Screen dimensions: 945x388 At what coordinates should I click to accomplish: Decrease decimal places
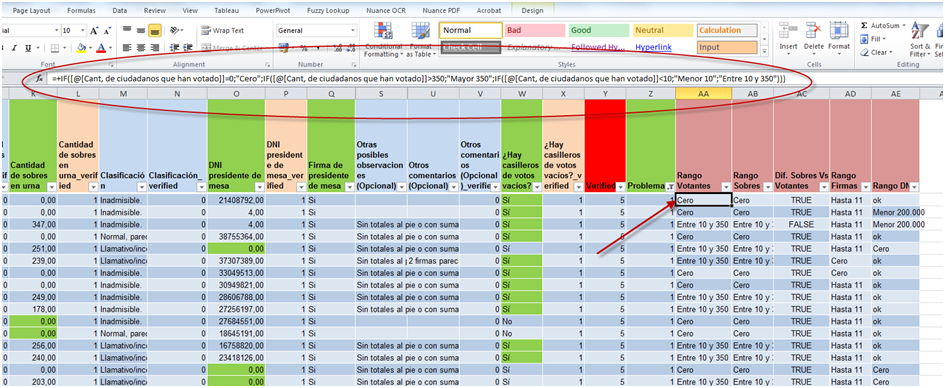tap(350, 48)
